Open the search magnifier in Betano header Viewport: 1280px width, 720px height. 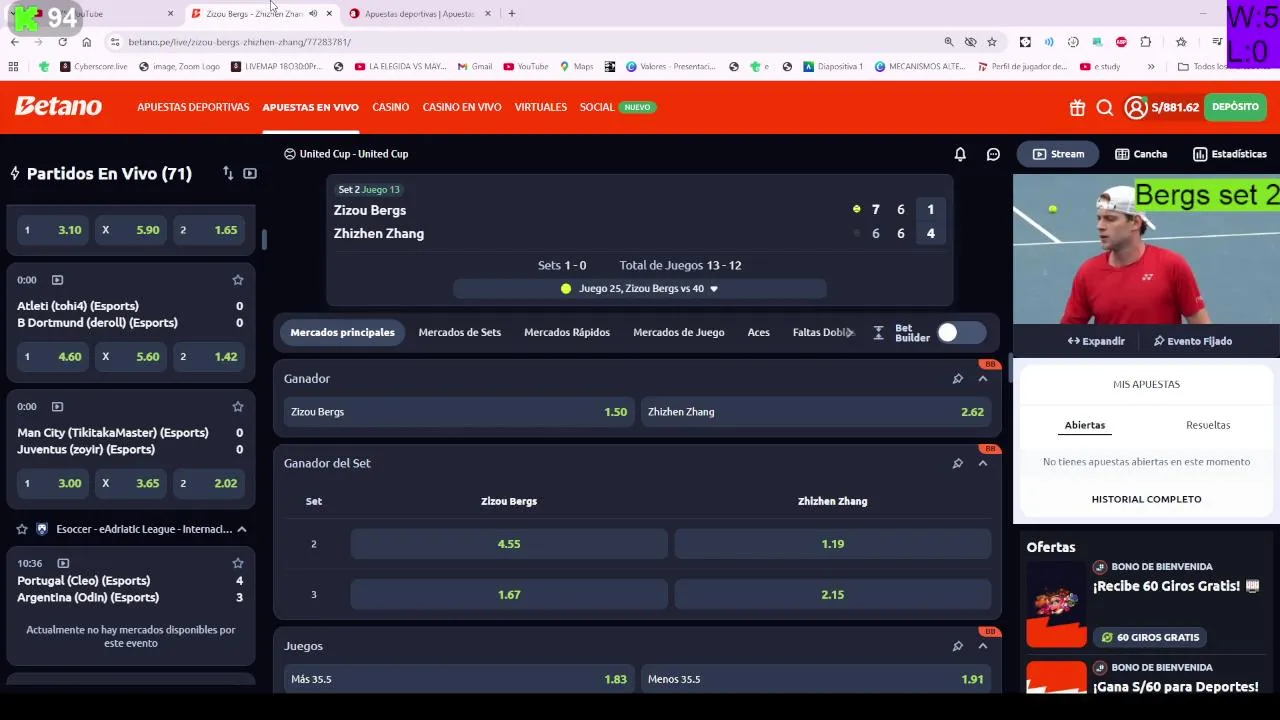coord(1105,107)
